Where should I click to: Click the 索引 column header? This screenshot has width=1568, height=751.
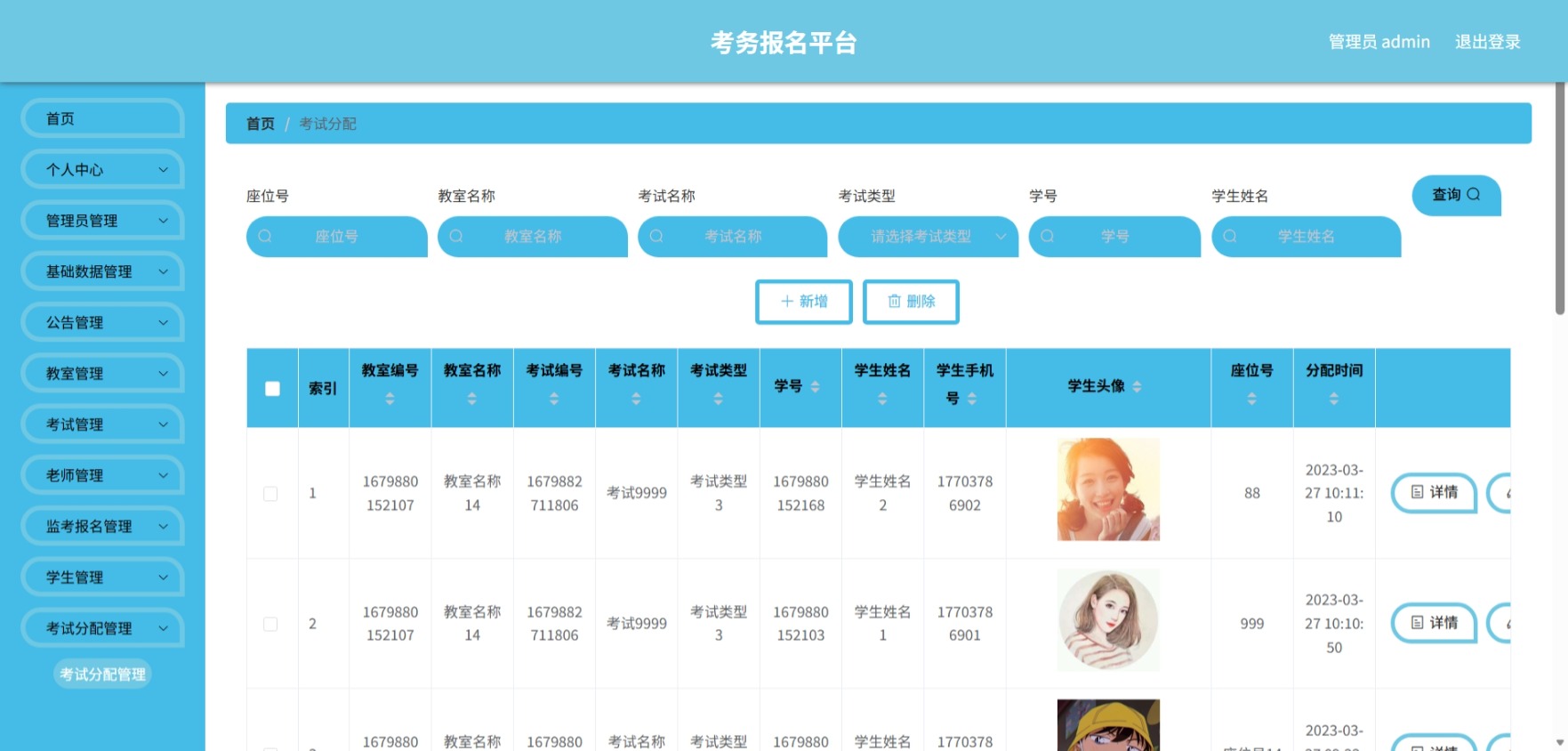tap(323, 389)
